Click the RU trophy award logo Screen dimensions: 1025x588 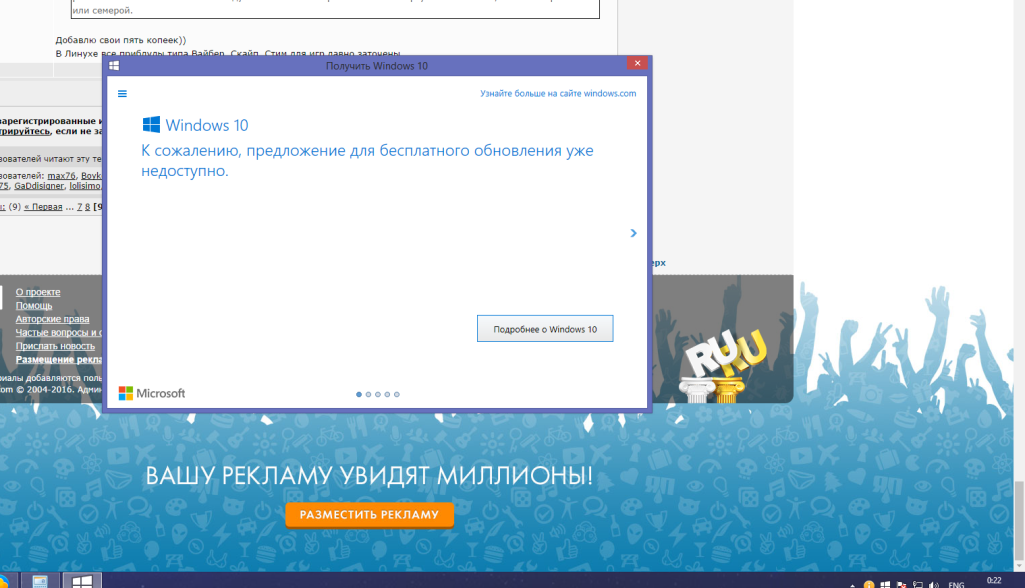pos(722,365)
